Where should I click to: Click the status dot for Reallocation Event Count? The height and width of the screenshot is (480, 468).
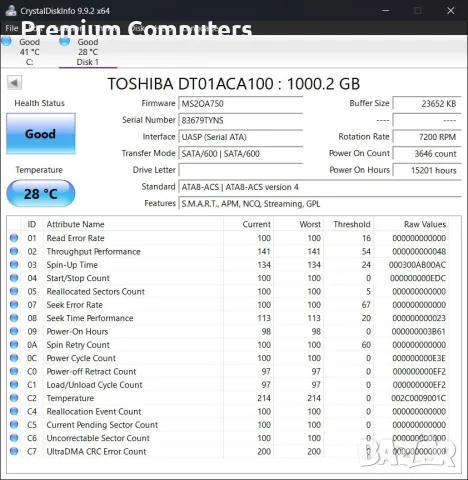tap(14, 411)
